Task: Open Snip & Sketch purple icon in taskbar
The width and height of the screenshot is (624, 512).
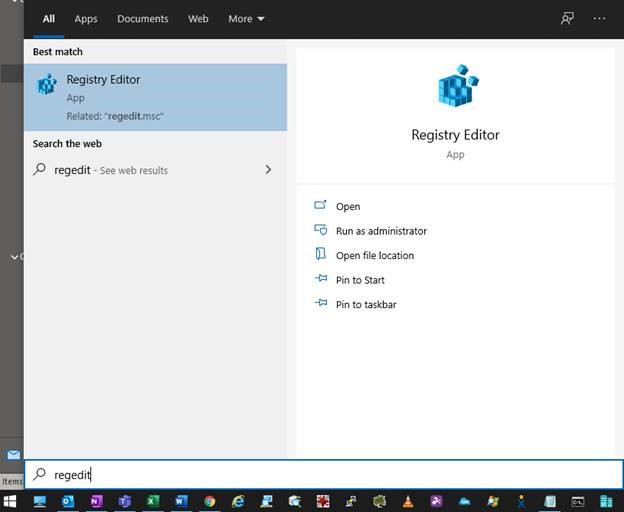Action: coord(436,502)
